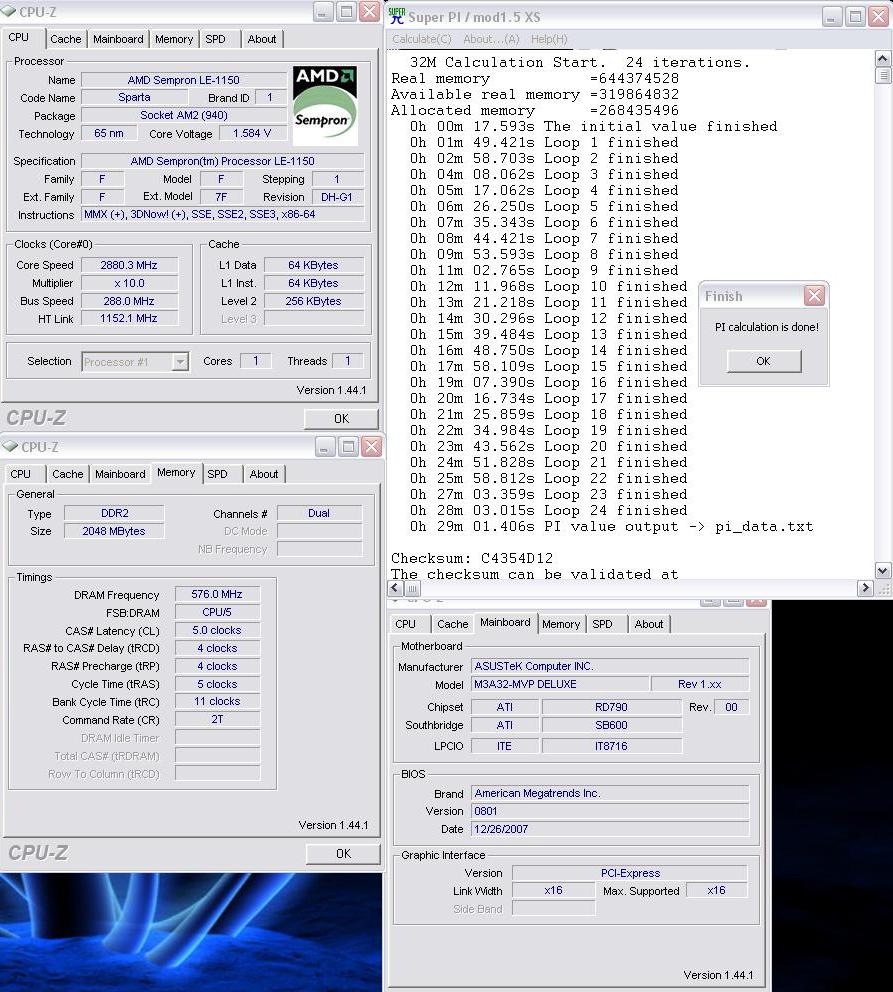Click the LPCIO IT8716 field
Viewport: 893px width, 992px height.
pos(612,746)
